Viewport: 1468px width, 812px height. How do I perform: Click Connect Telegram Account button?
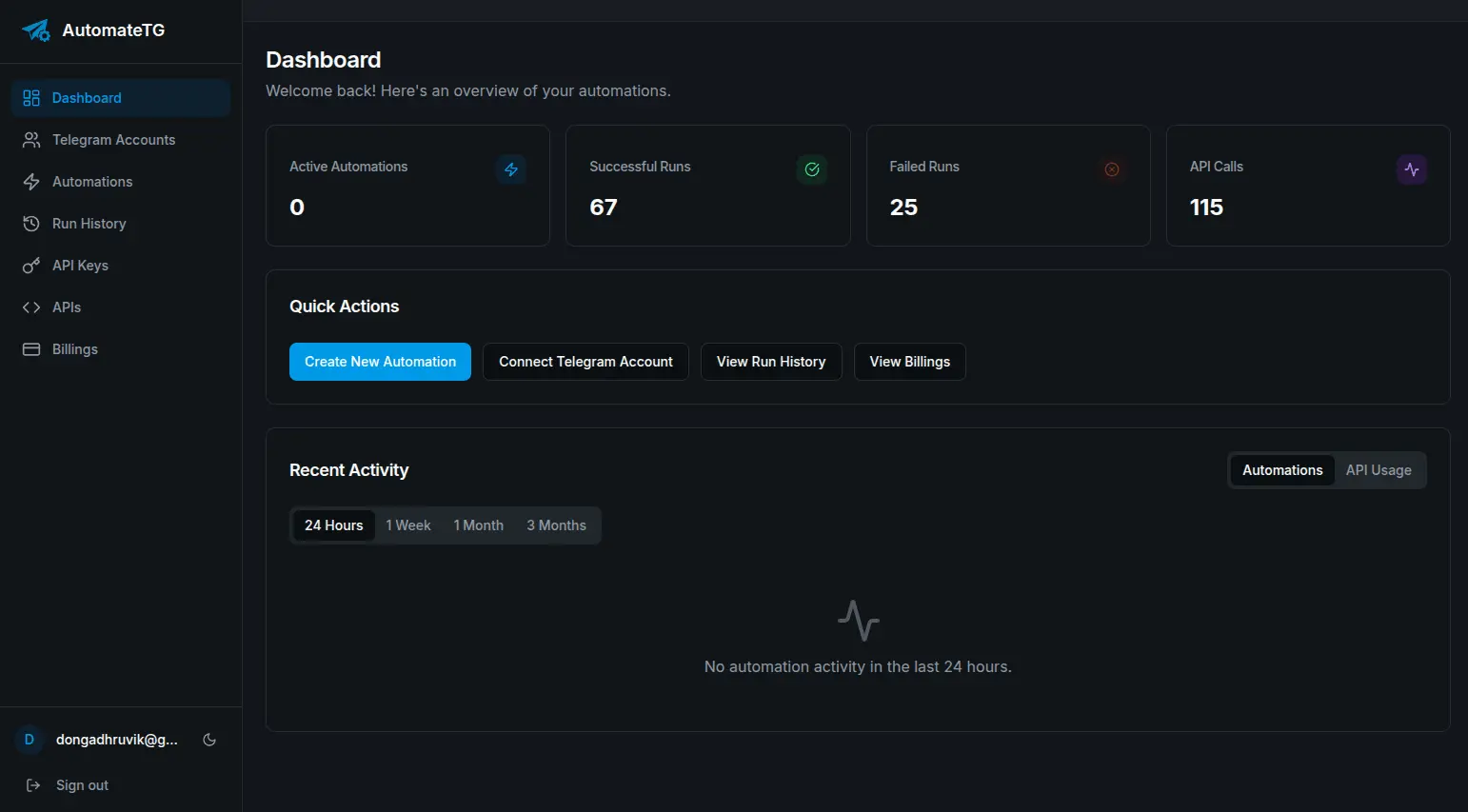(585, 362)
